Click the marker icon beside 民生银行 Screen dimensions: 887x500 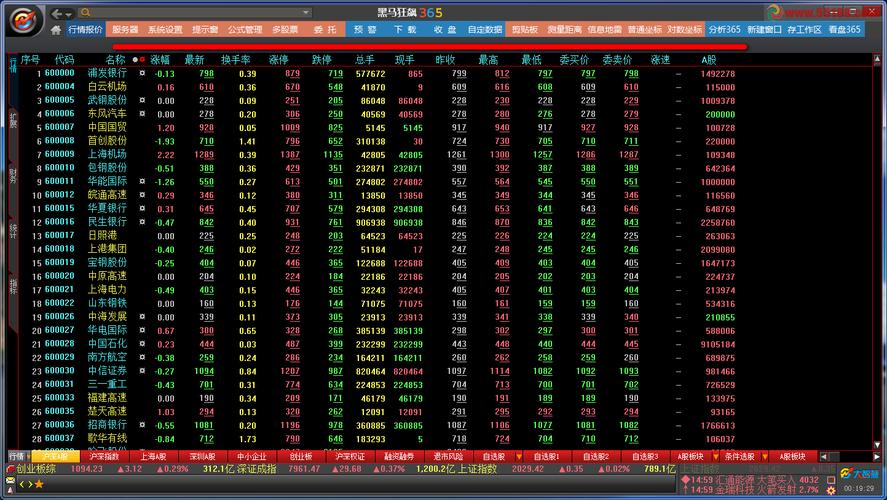pyautogui.click(x=142, y=222)
